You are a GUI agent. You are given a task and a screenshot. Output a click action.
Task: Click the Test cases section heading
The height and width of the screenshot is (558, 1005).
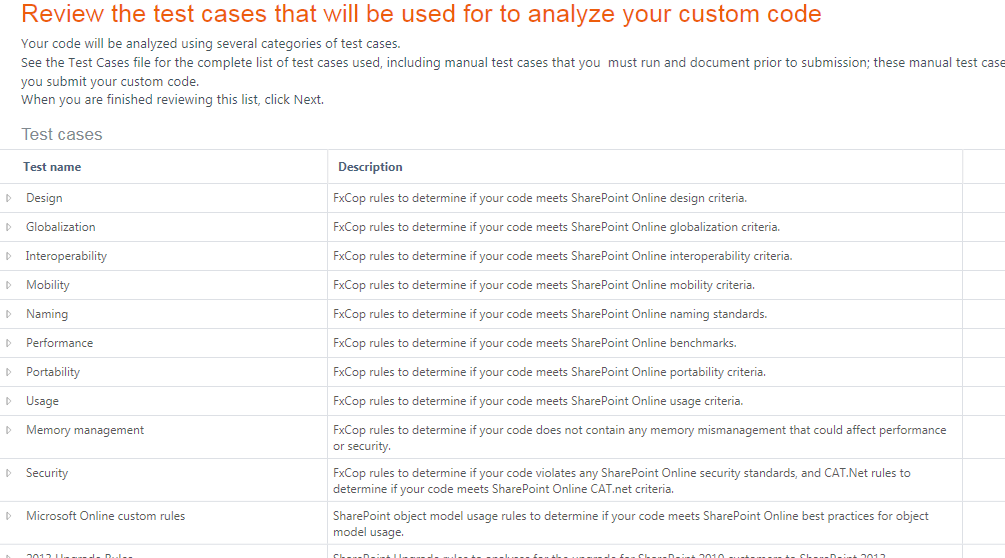pyautogui.click(x=62, y=134)
